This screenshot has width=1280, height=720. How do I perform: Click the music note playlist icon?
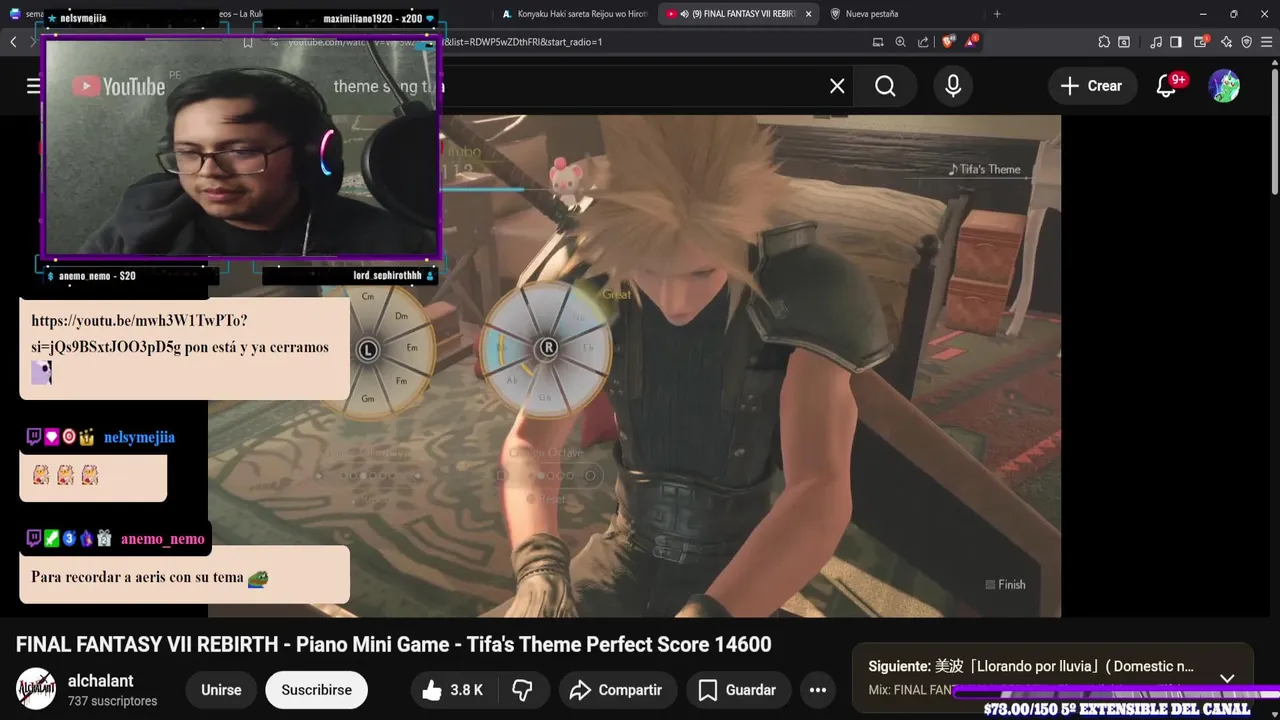(x=1156, y=42)
